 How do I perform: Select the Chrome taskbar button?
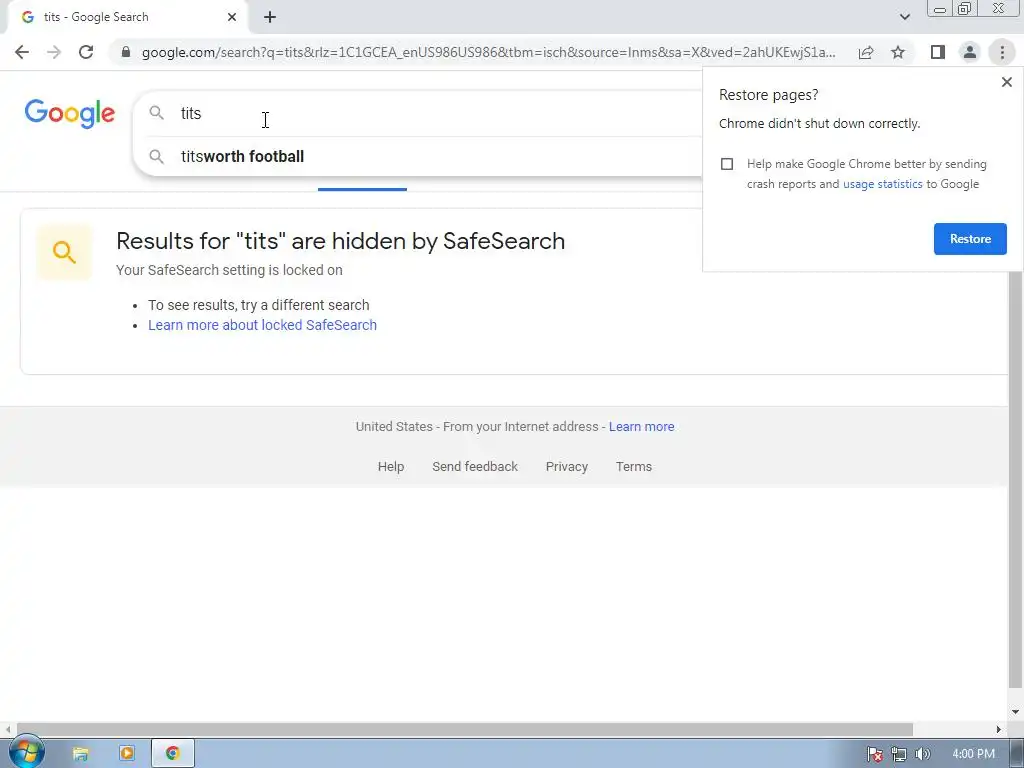[173, 754]
